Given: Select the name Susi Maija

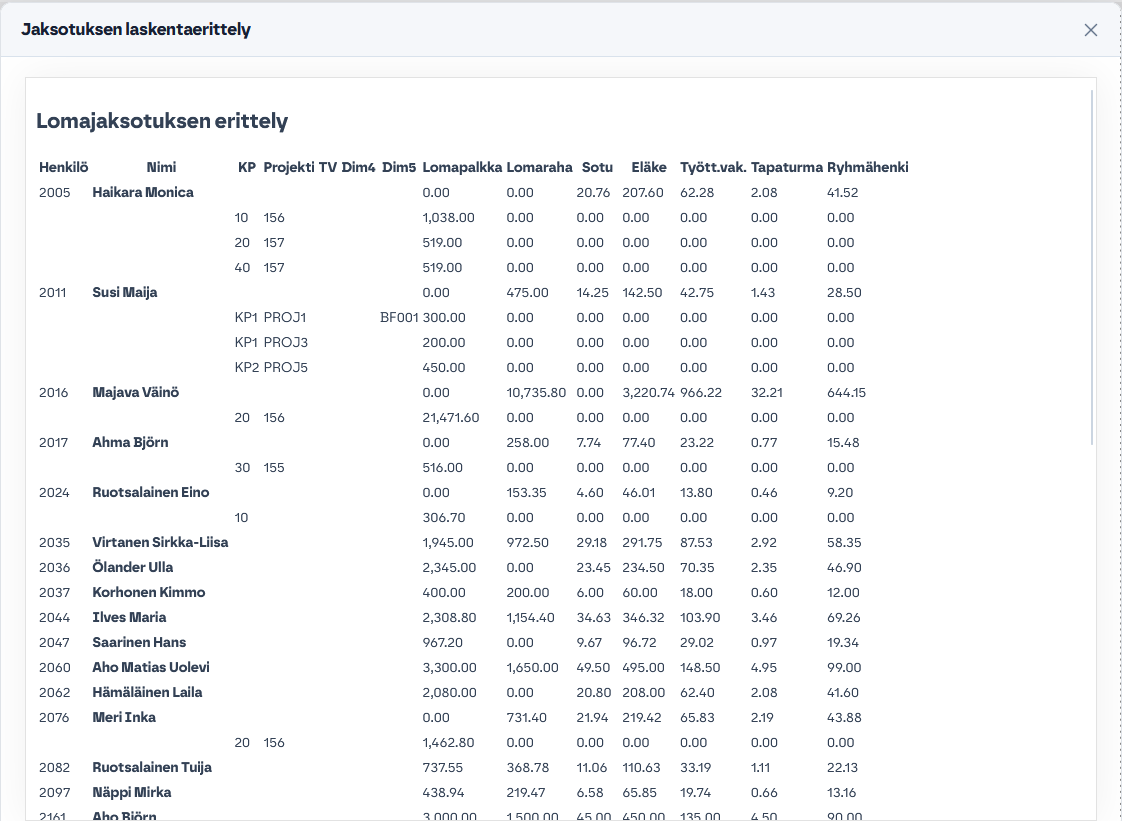Looking at the screenshot, I should click(125, 293).
